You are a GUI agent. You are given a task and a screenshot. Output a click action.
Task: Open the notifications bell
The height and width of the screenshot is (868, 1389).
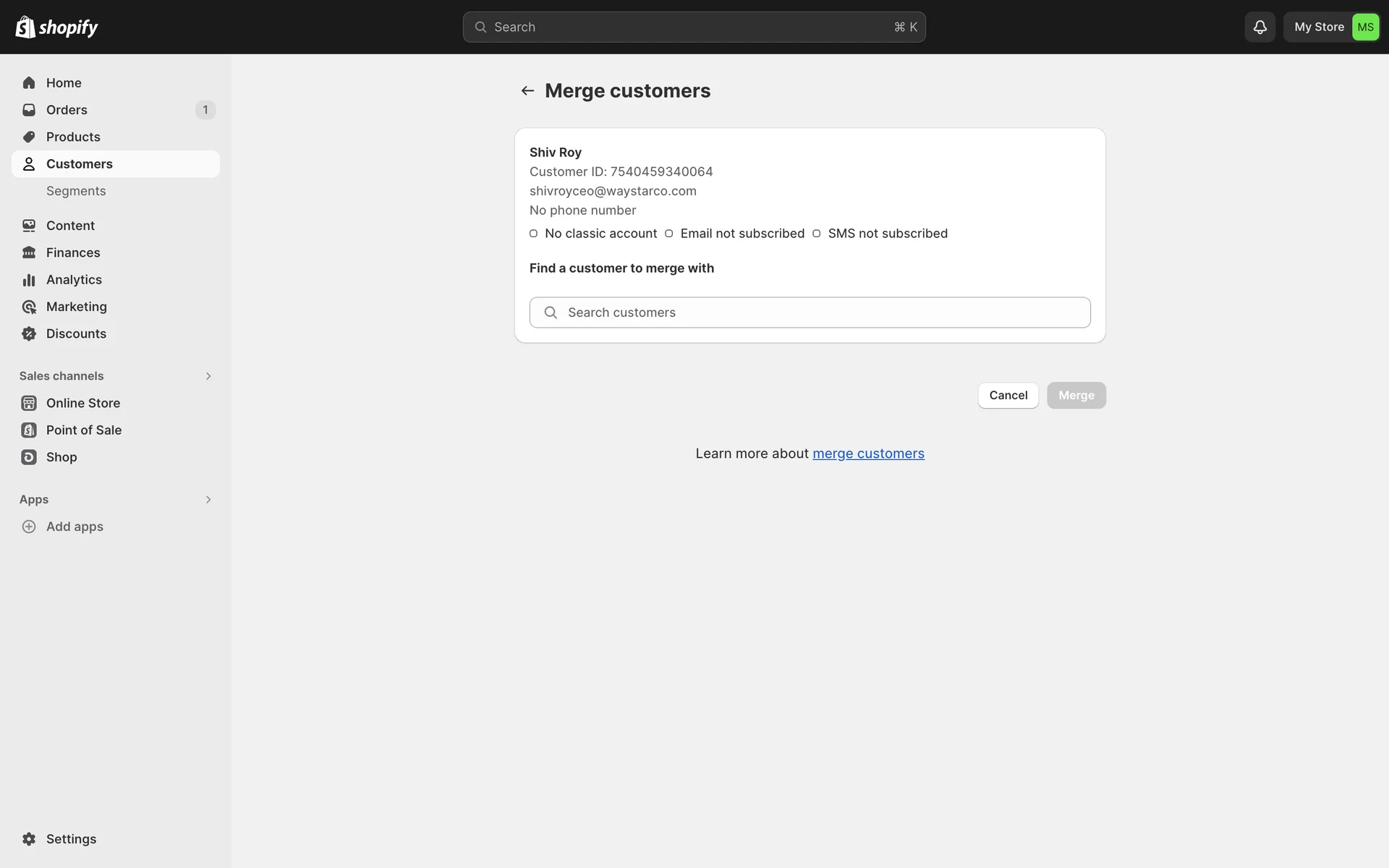1260,27
